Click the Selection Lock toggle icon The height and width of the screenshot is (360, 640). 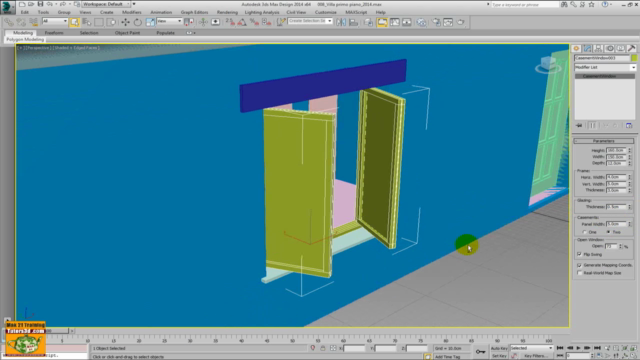point(322,348)
